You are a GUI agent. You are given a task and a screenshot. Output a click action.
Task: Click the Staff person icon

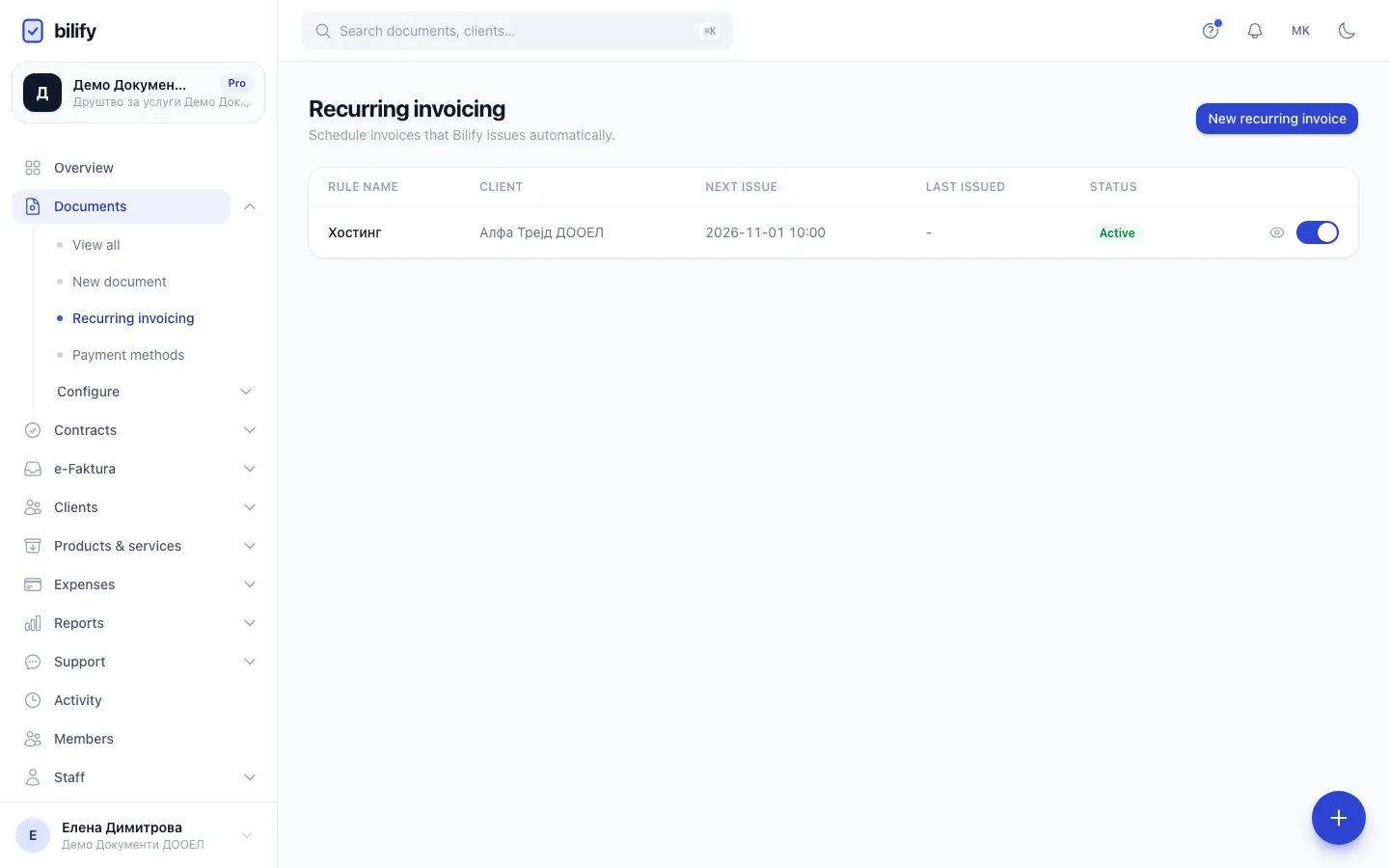(33, 777)
